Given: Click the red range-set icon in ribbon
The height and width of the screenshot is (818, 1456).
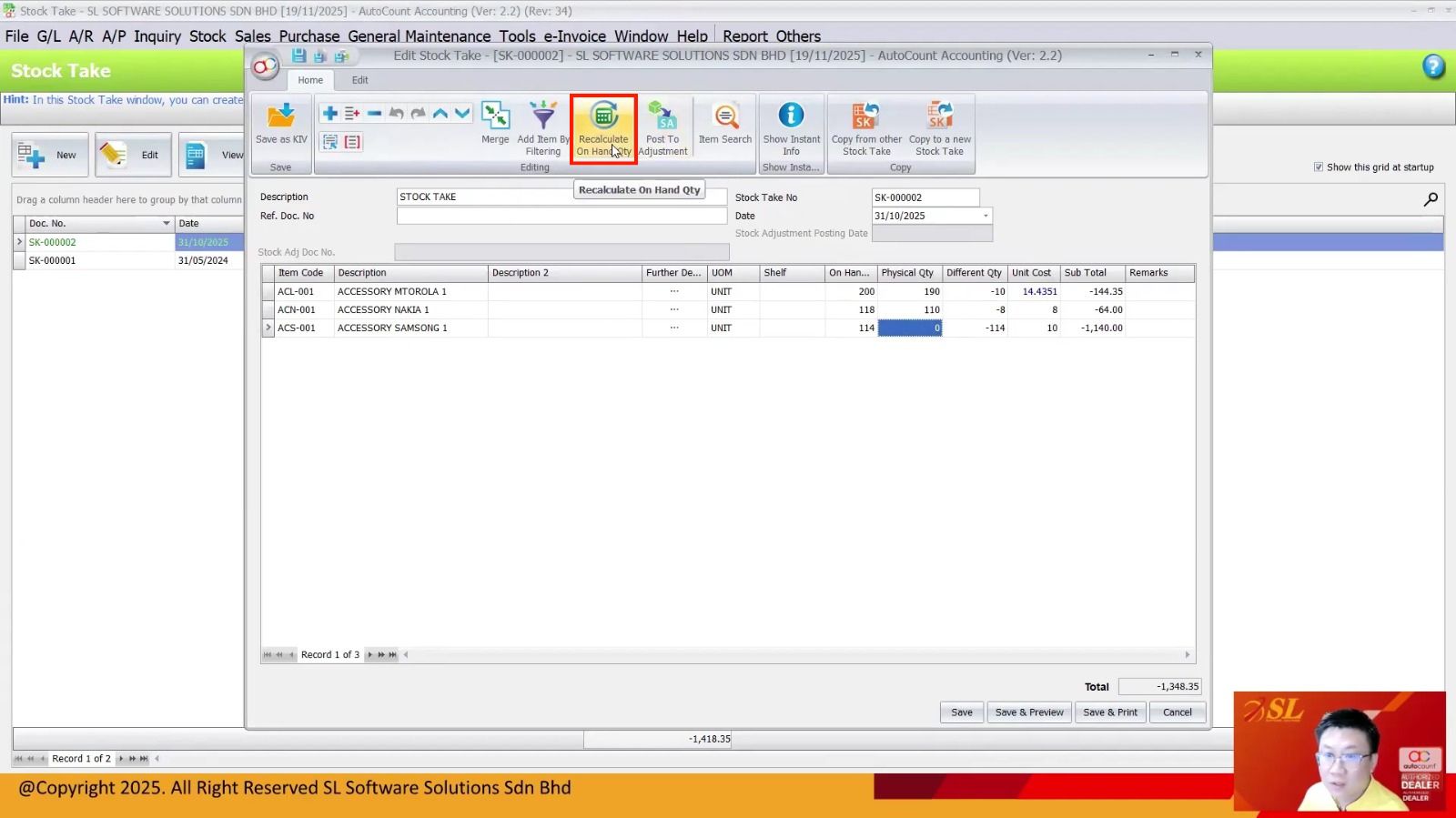Looking at the screenshot, I should 352,142.
